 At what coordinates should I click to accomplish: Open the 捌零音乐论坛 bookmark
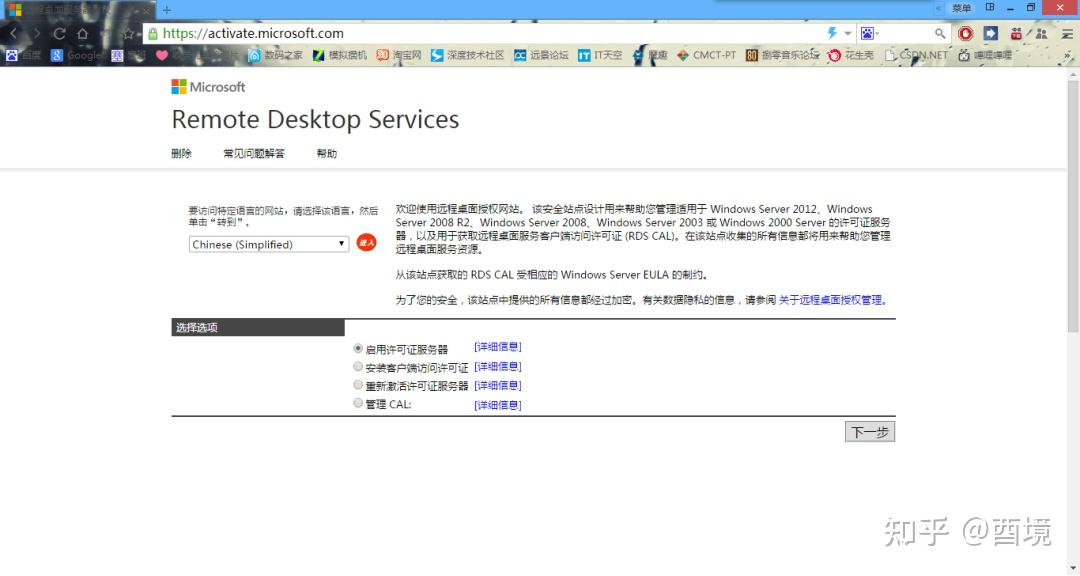782,55
